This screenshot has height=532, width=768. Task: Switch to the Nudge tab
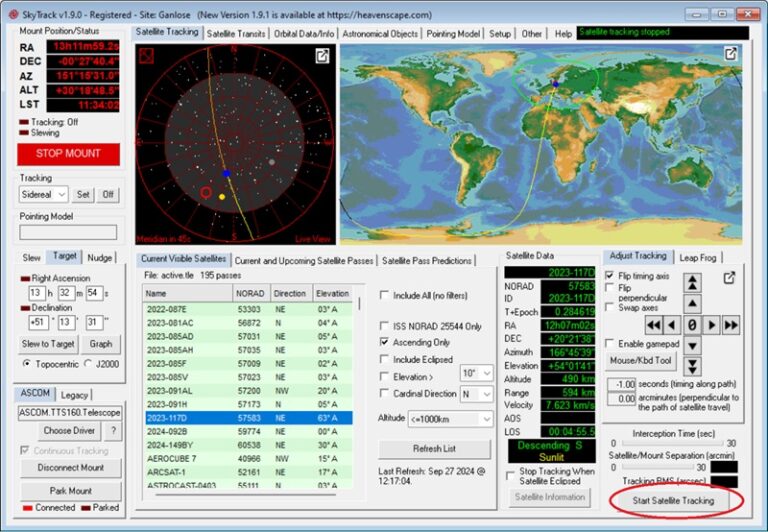[99, 258]
